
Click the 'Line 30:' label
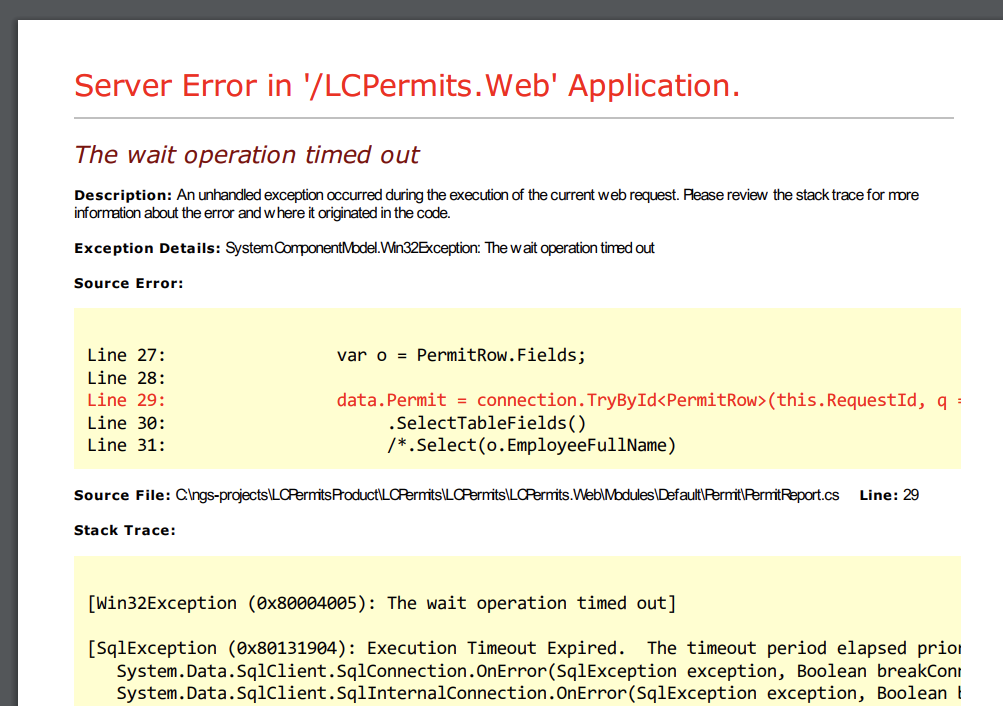127,423
